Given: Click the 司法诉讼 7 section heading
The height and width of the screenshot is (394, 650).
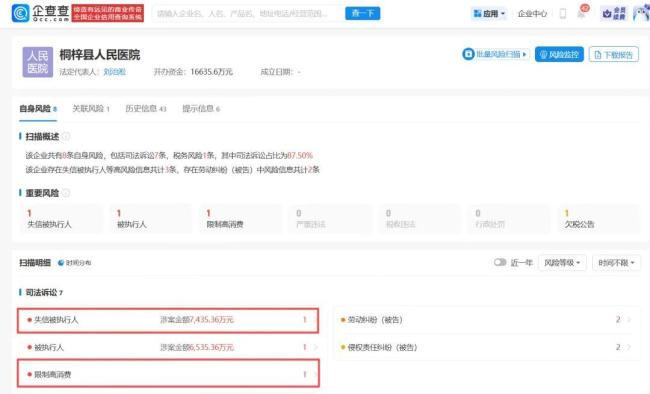Looking at the screenshot, I should [44, 292].
